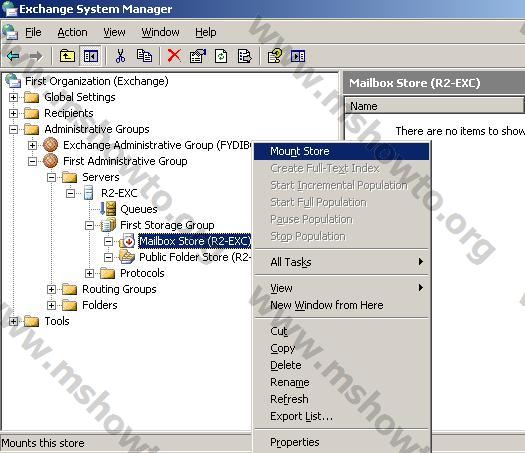
Task: Click the First Organization globe icon
Action: tap(13, 81)
